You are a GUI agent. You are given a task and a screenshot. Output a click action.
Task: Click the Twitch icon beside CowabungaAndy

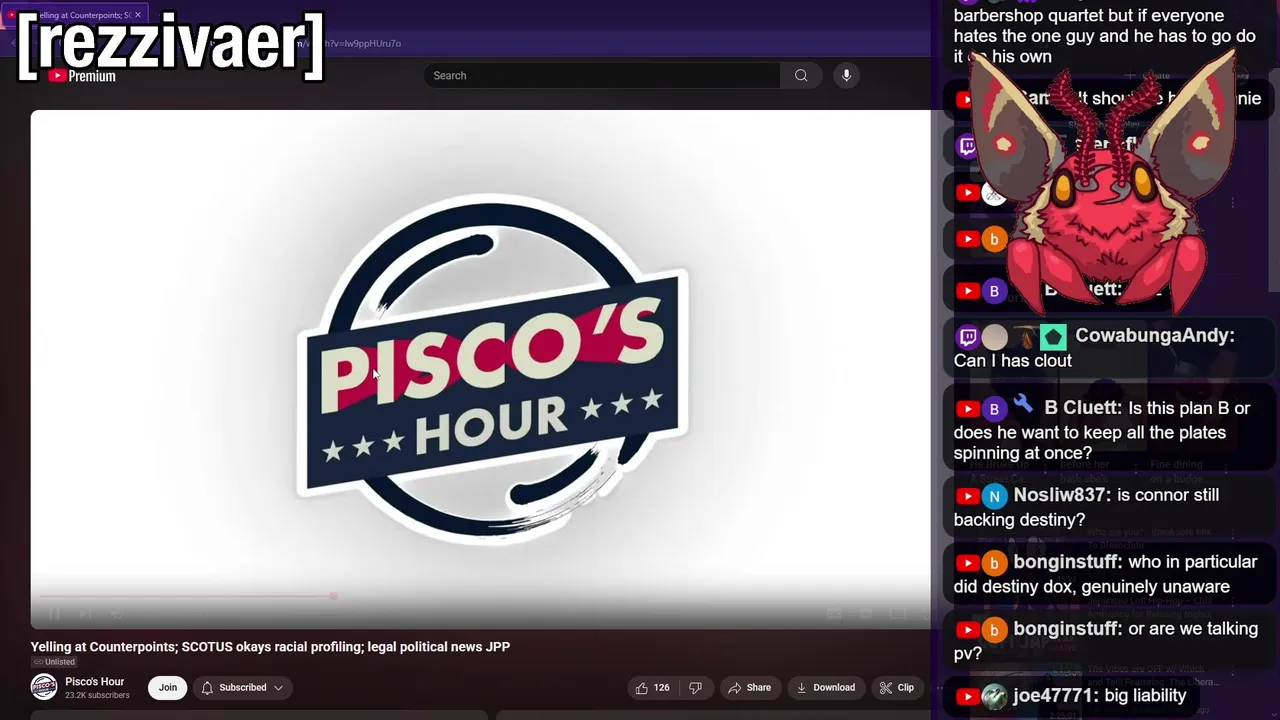967,337
